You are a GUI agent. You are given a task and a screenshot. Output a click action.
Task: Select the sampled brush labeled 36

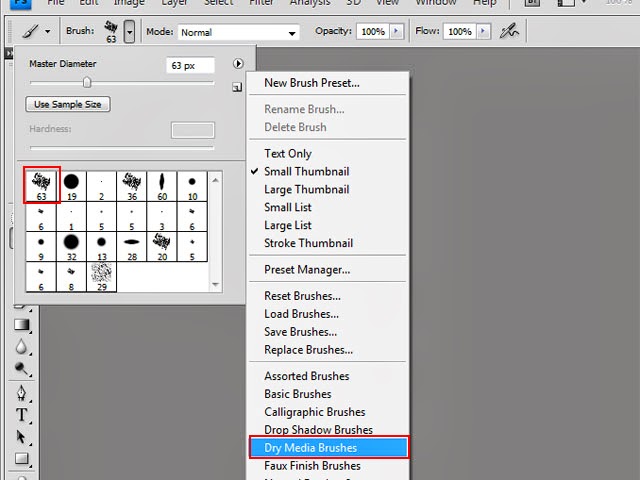click(x=132, y=187)
